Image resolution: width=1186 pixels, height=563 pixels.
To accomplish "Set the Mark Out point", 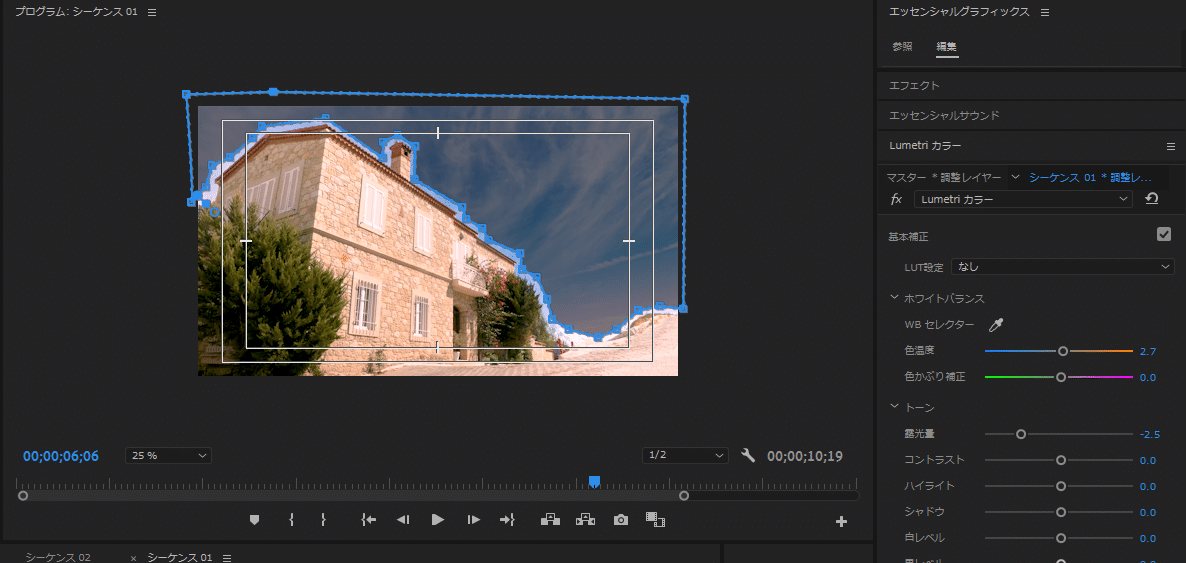I will [x=323, y=520].
